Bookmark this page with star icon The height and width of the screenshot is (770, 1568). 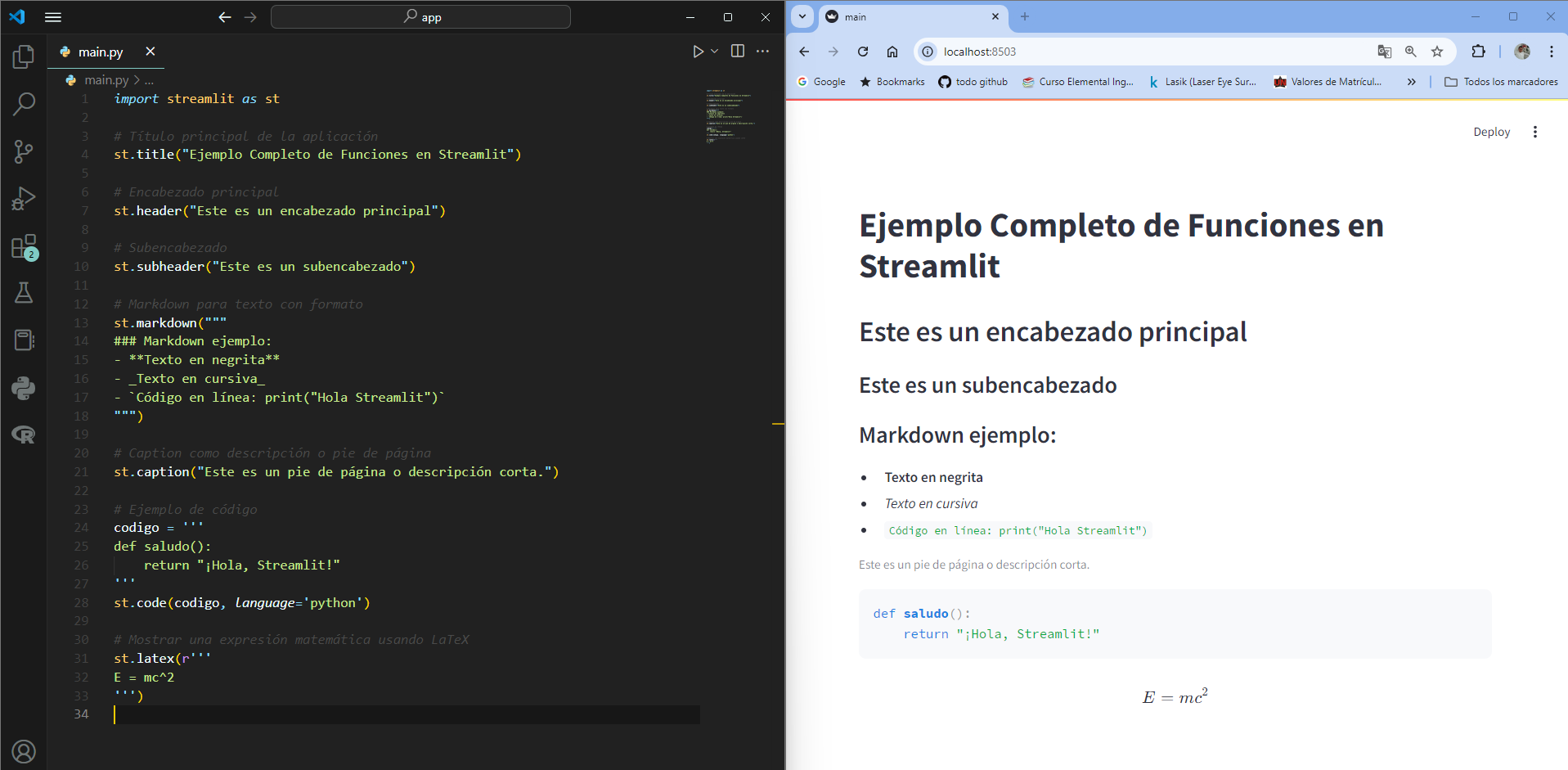click(x=1437, y=52)
